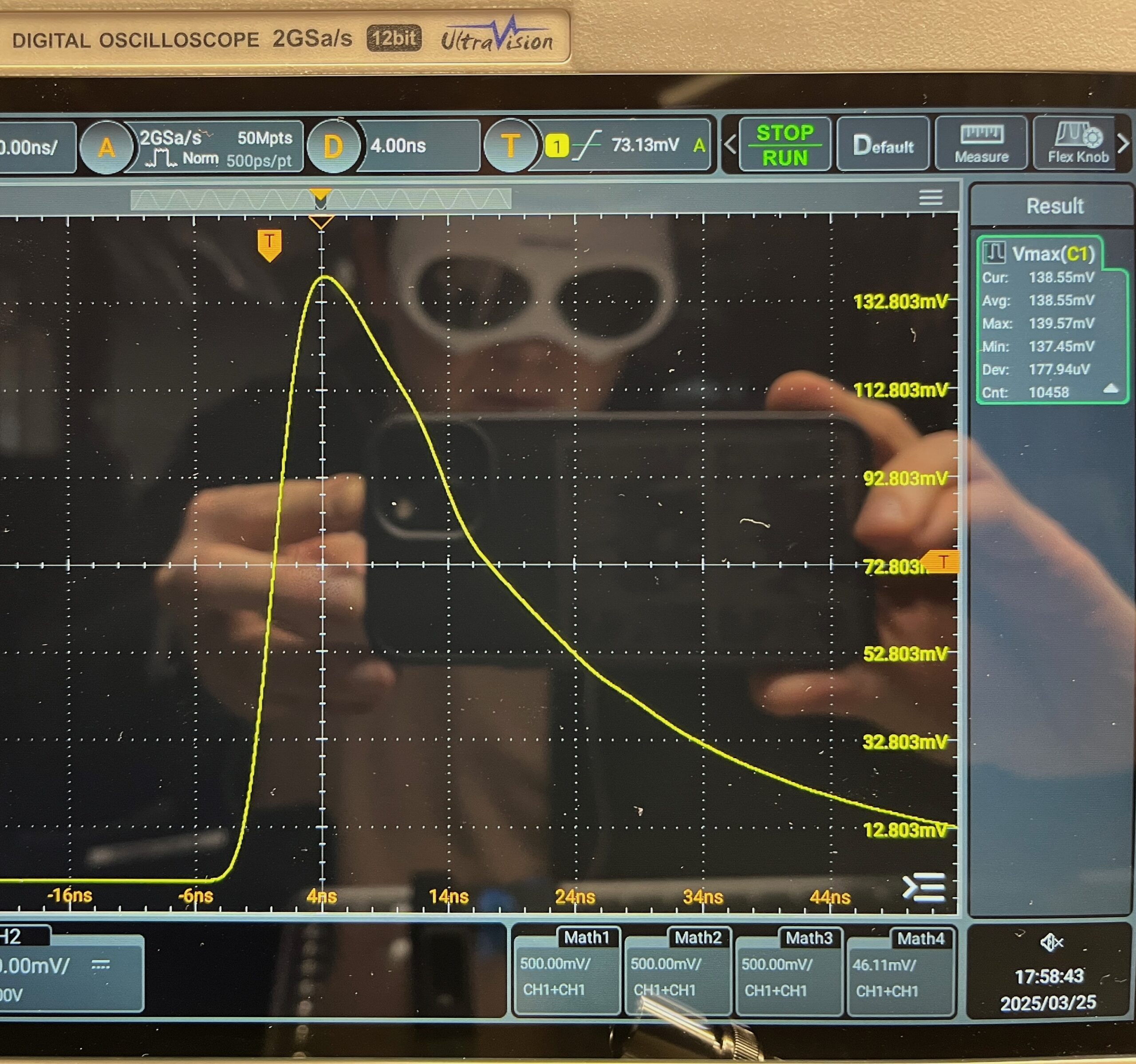1136x1064 pixels.
Task: Switch to the Math4 tab
Action: coord(922,938)
